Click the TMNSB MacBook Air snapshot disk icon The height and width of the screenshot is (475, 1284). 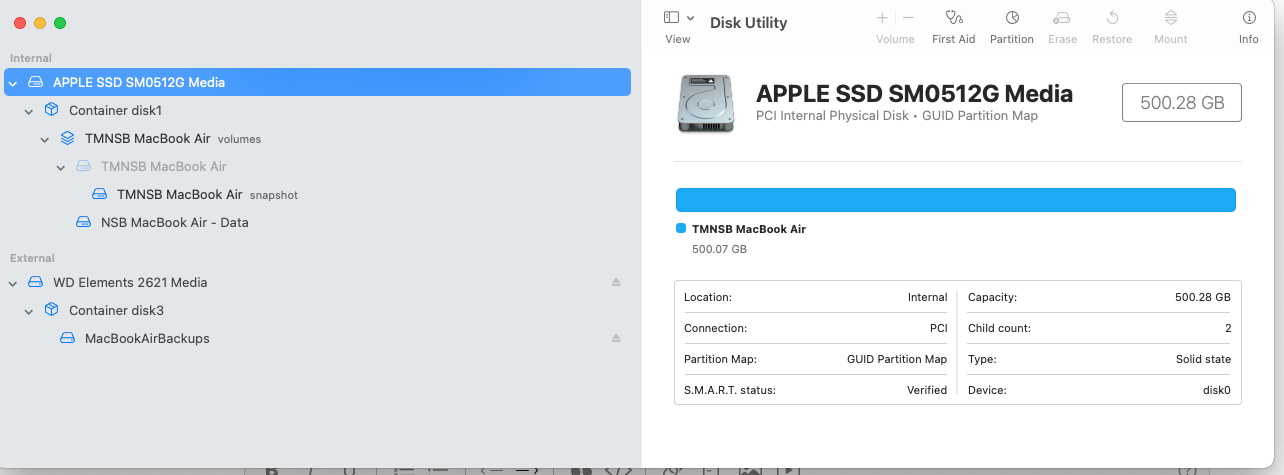[x=99, y=194]
